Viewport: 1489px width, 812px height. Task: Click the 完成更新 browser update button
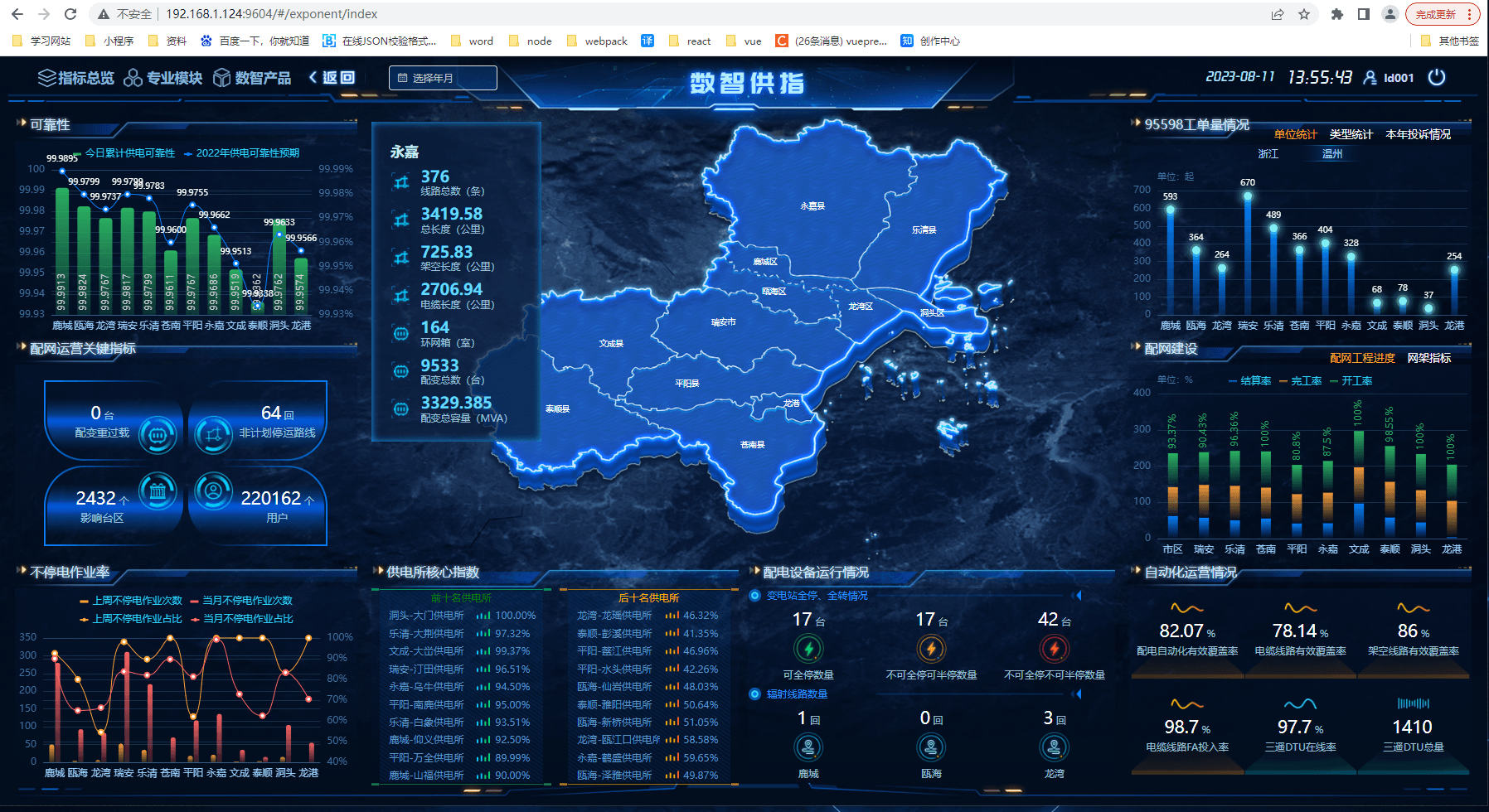(x=1443, y=14)
